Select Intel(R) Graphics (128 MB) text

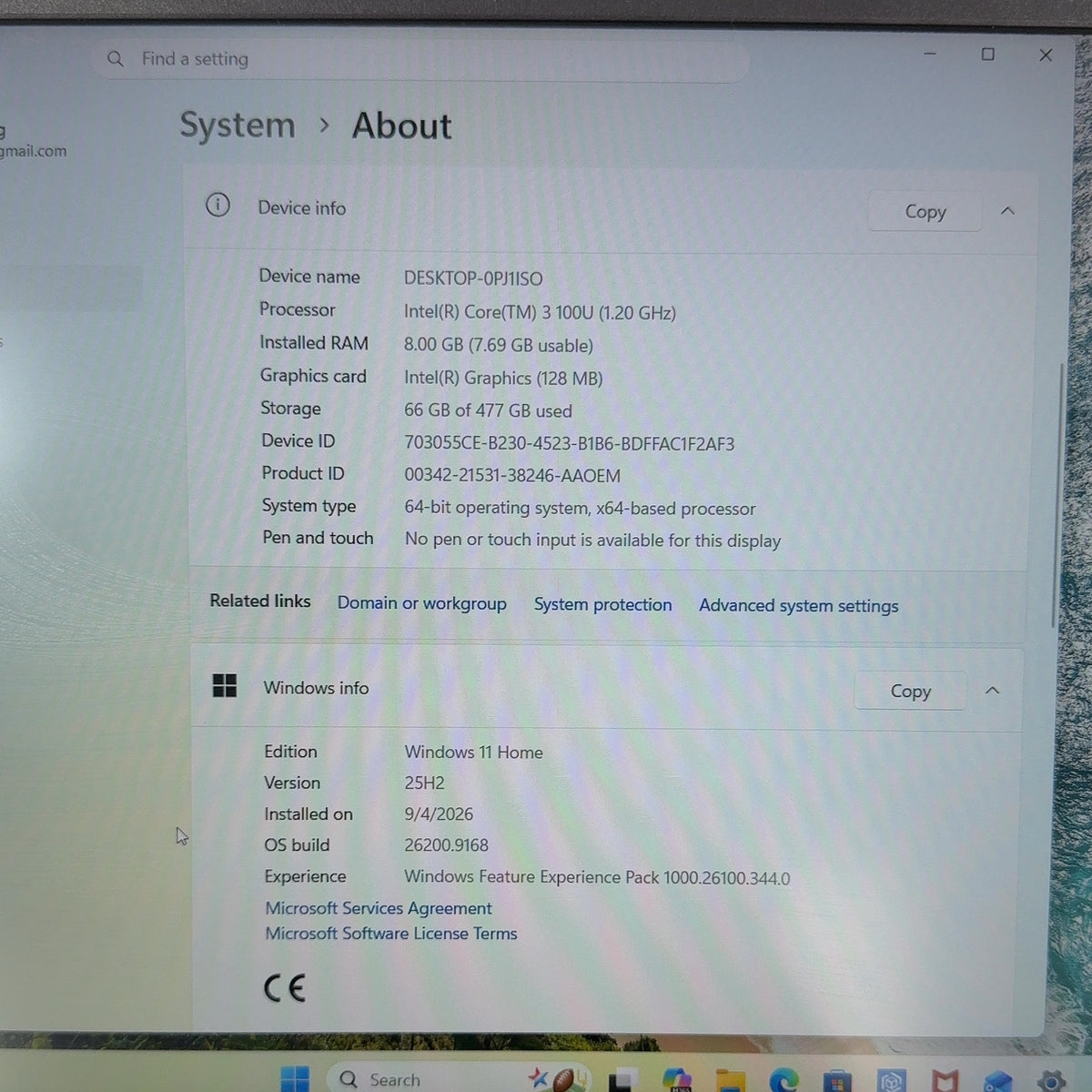coord(503,378)
